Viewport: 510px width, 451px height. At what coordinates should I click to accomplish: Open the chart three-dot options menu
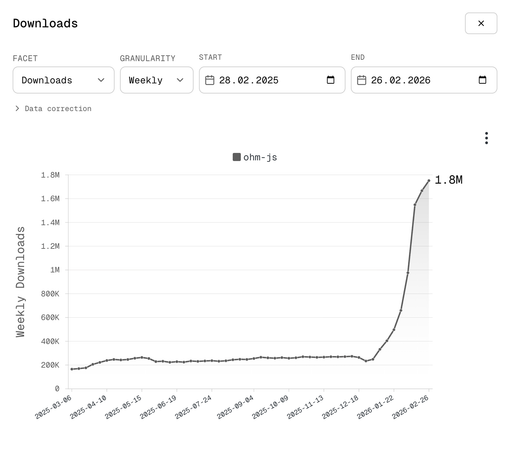point(486,138)
